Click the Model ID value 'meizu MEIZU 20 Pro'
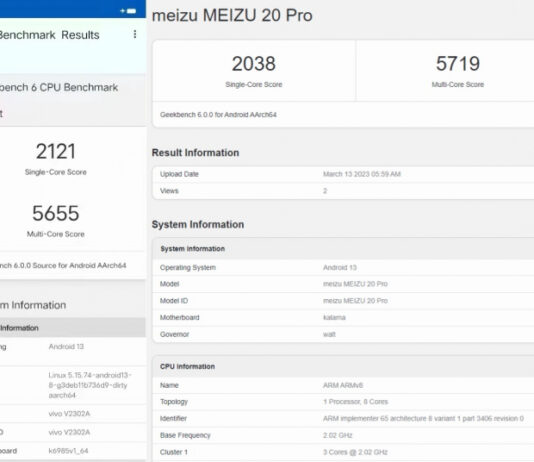The width and height of the screenshot is (534, 462). (355, 301)
